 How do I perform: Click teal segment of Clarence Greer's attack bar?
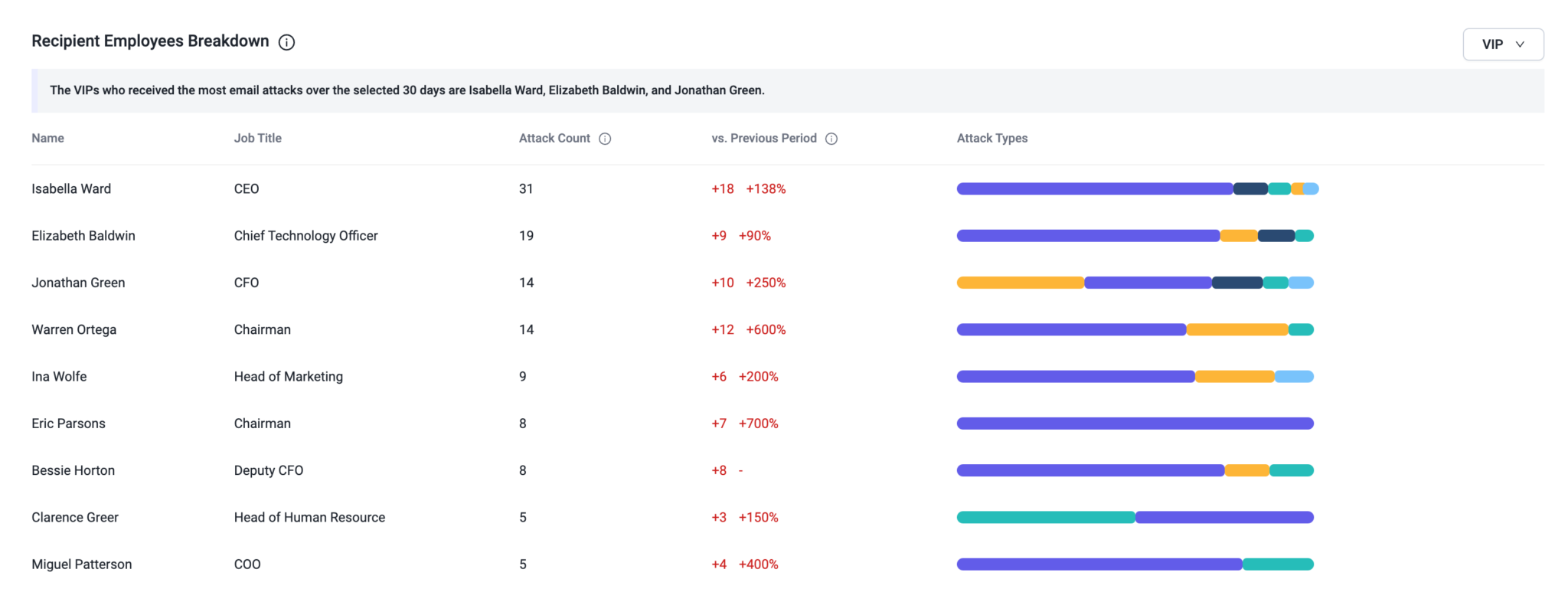coord(1046,517)
